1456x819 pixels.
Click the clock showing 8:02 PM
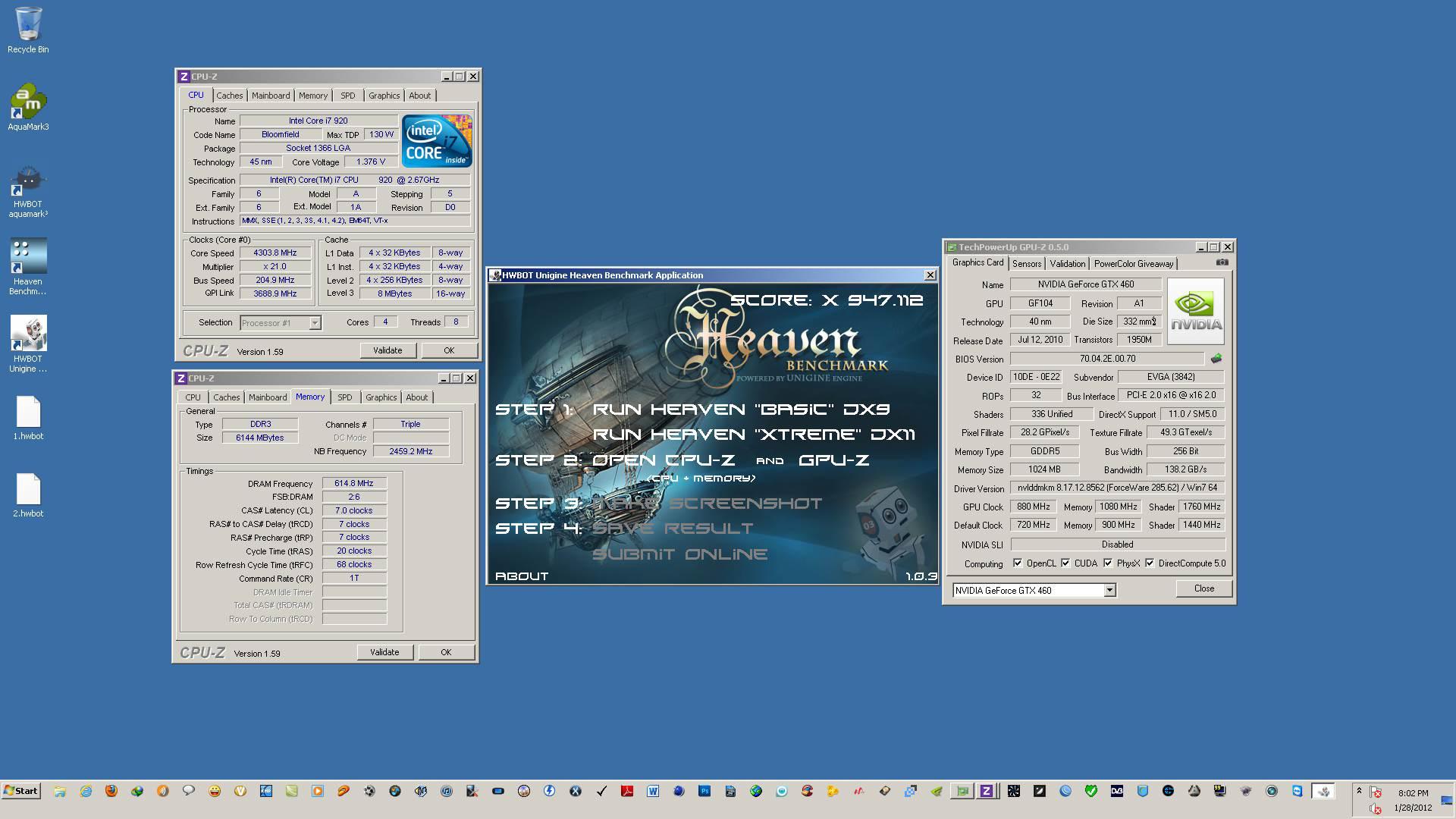pos(1413,792)
